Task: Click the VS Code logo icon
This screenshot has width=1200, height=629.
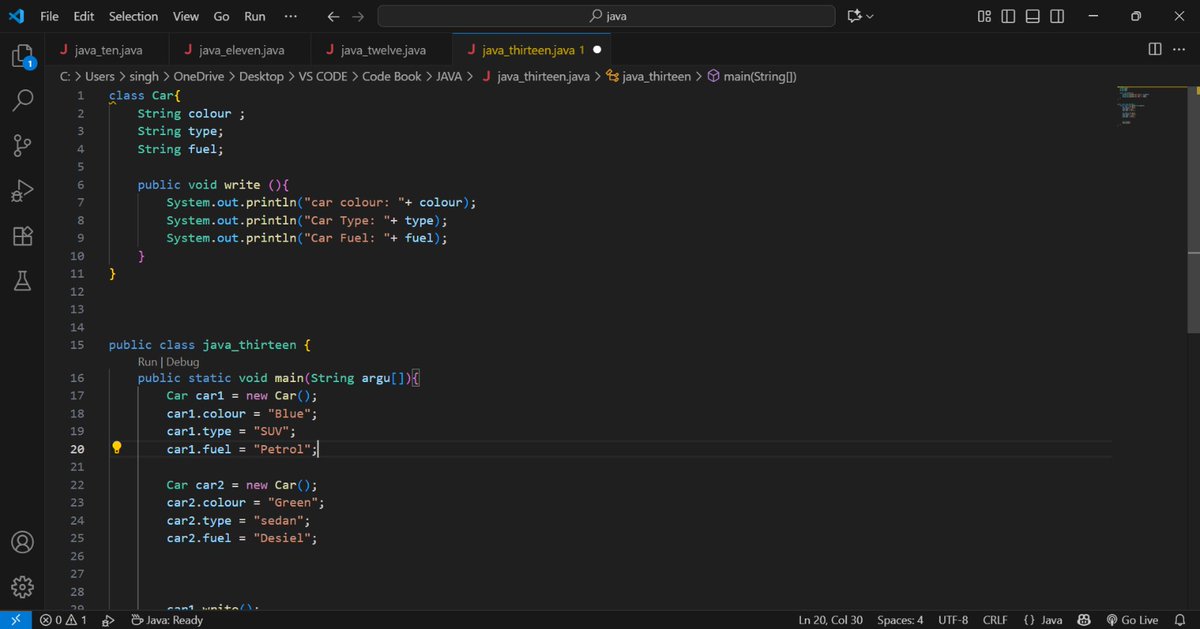Action: pyautogui.click(x=16, y=16)
